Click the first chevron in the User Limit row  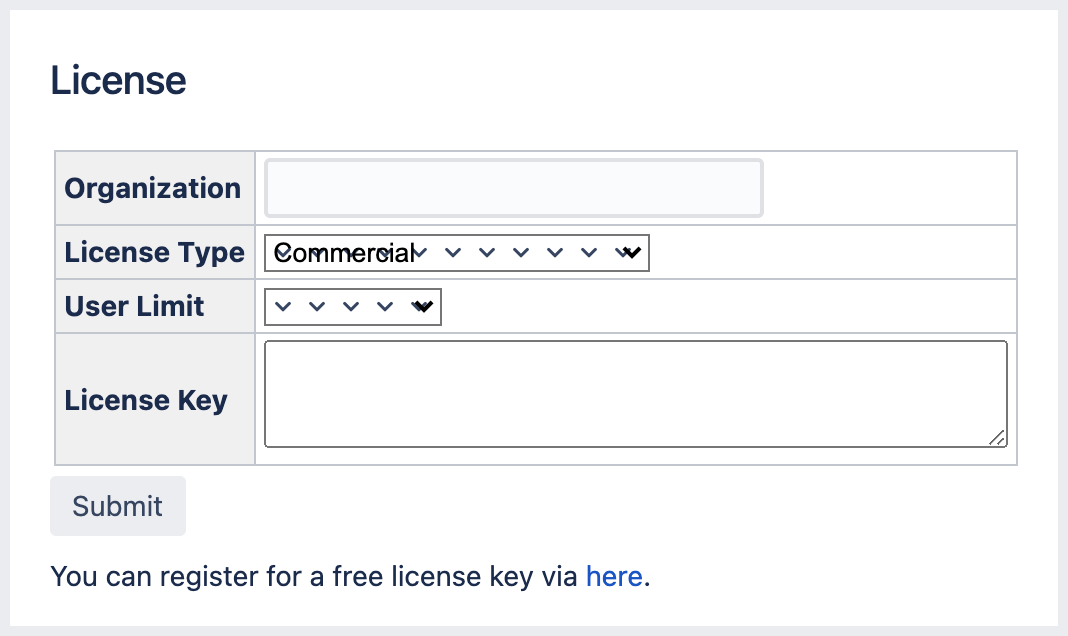[x=281, y=306]
